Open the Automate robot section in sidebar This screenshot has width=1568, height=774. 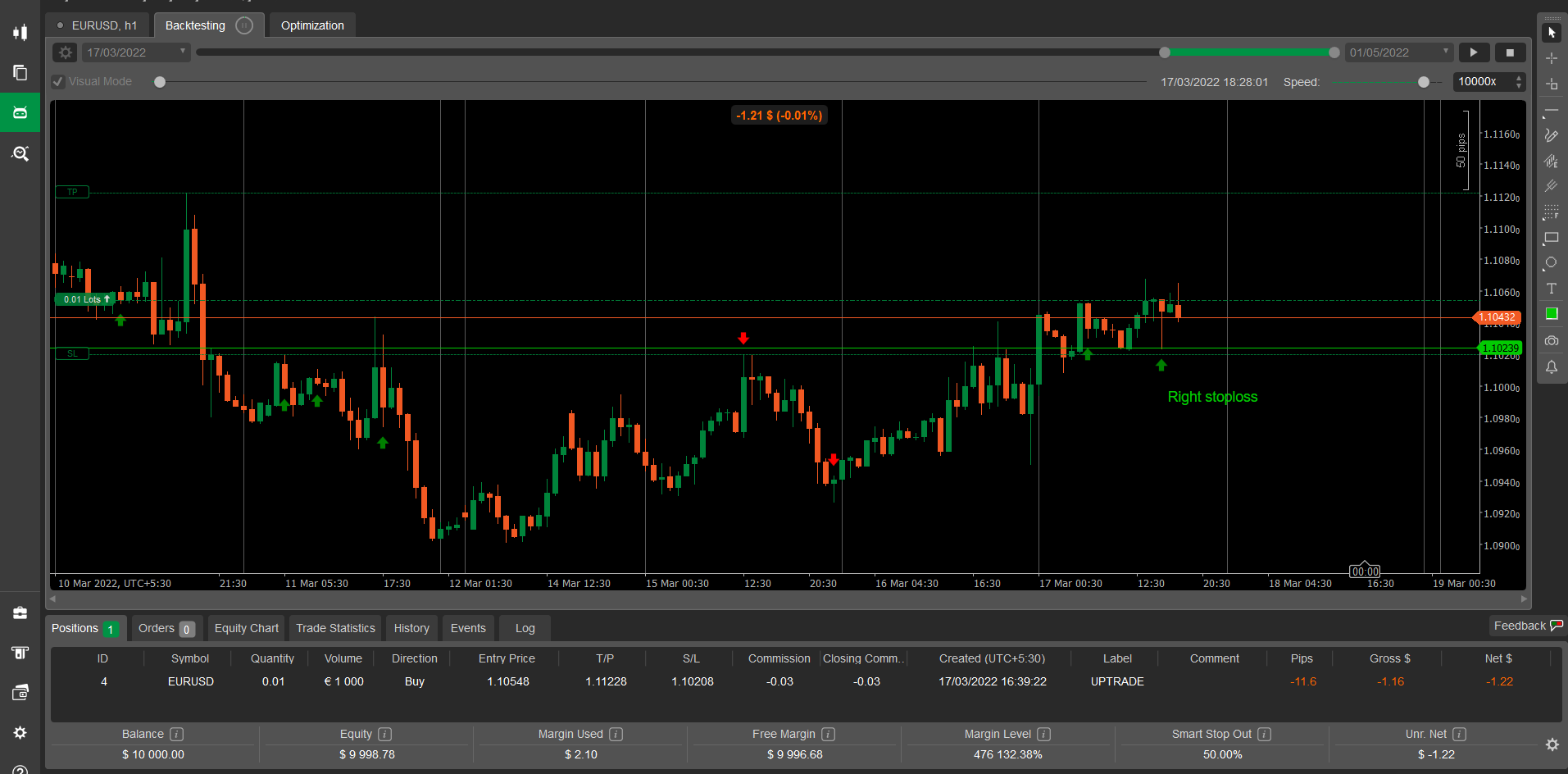(20, 112)
